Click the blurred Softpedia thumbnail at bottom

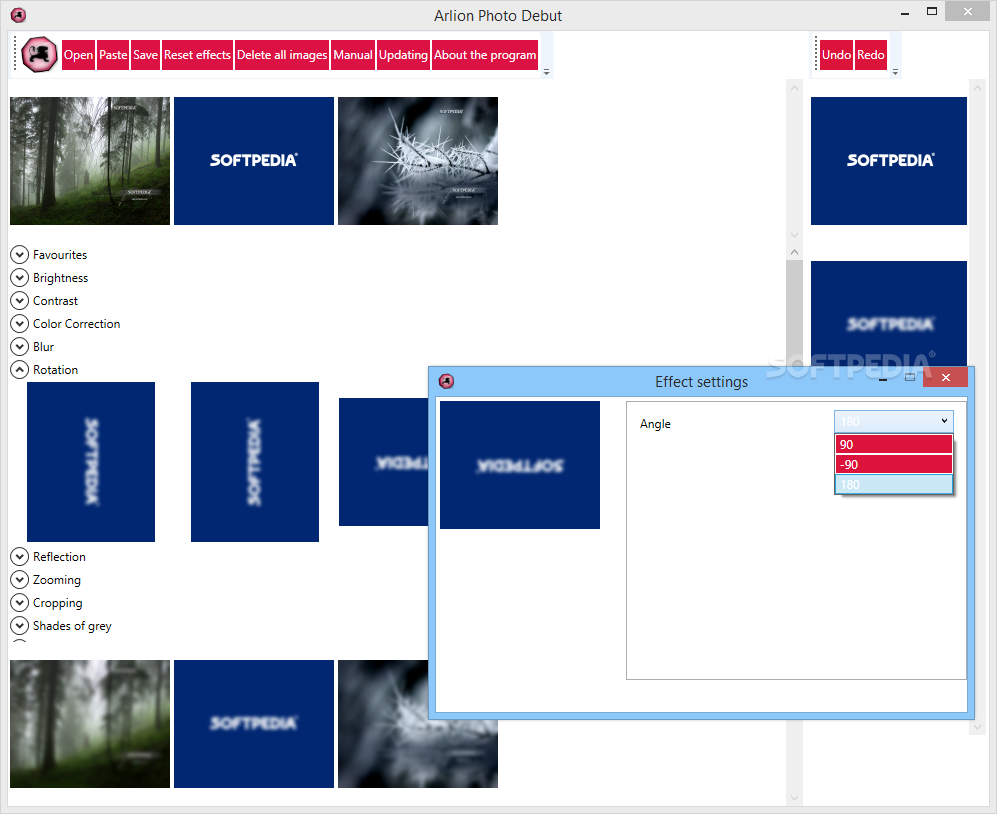click(x=254, y=724)
